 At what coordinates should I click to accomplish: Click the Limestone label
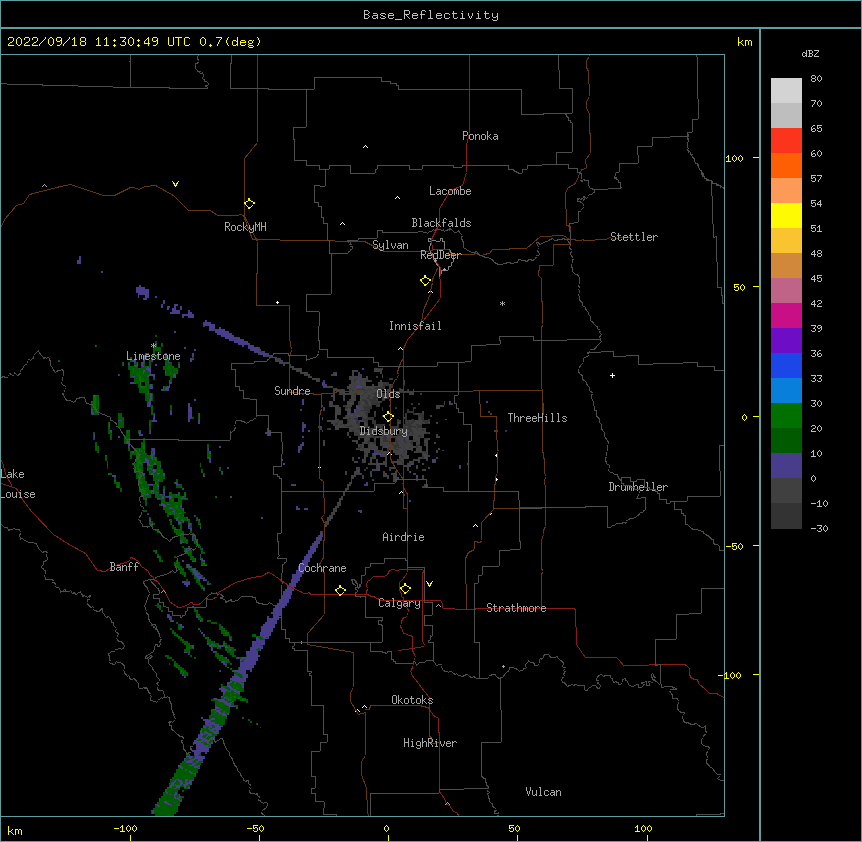tap(153, 356)
